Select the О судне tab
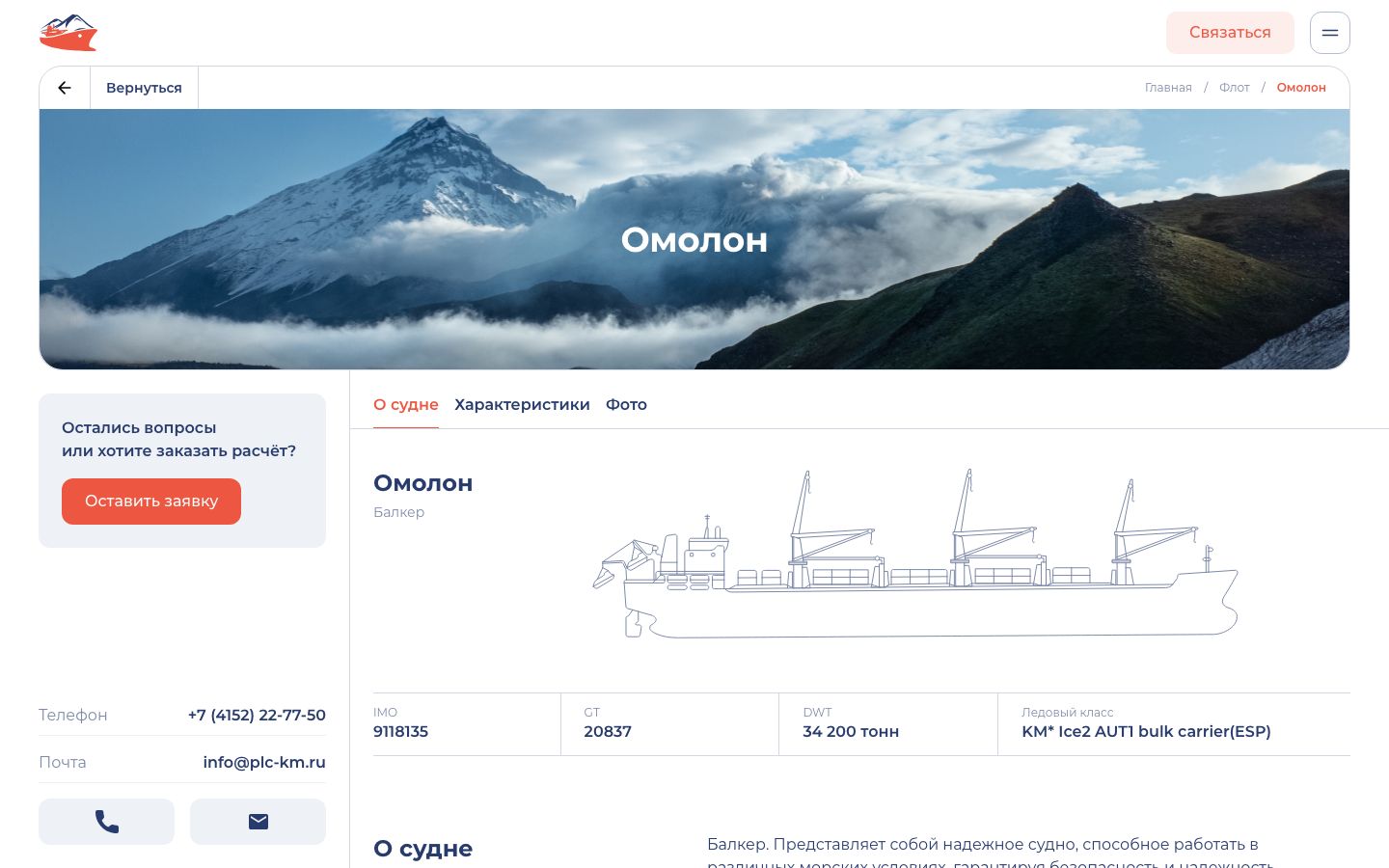The height and width of the screenshot is (868, 1389). pos(406,405)
